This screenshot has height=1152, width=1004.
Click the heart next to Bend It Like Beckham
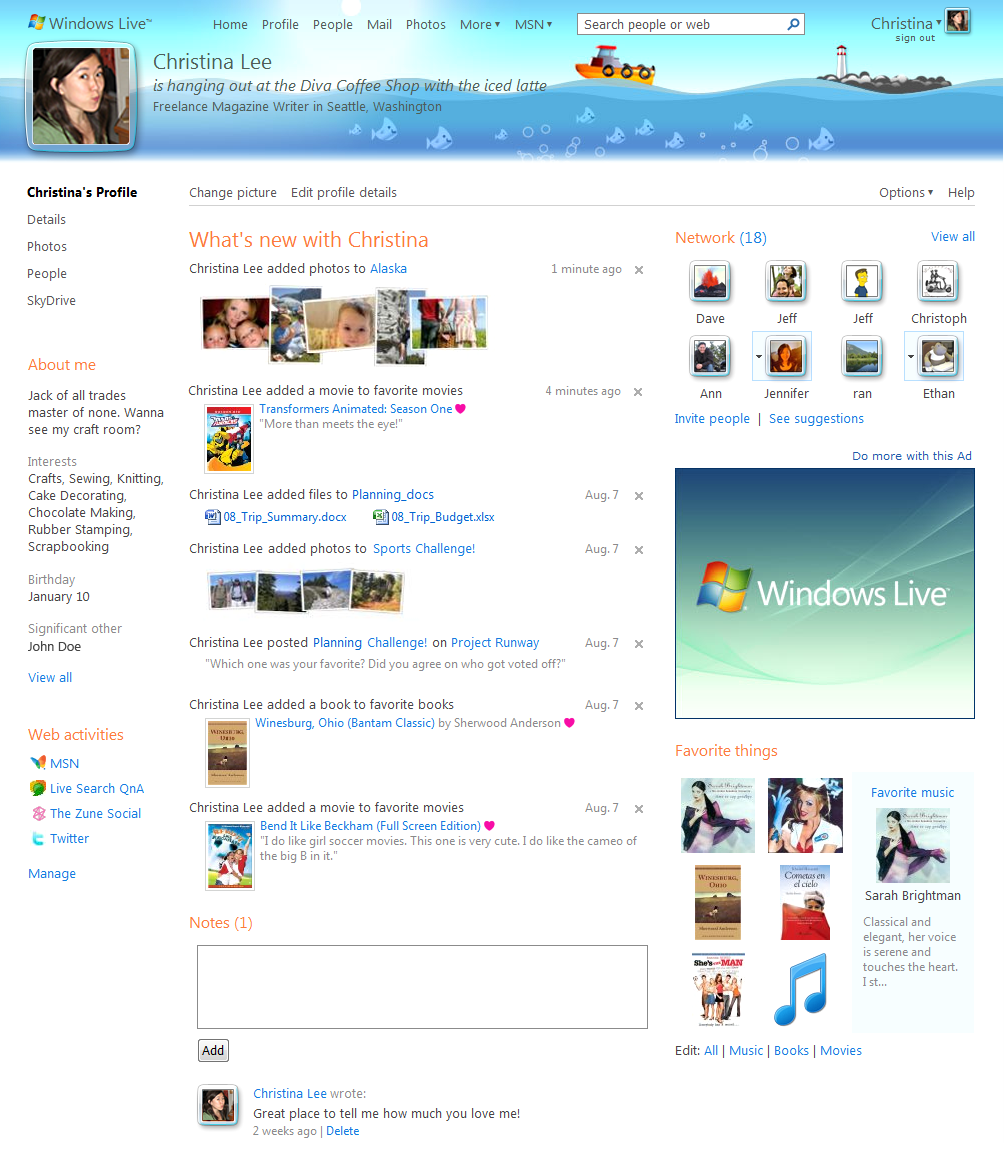[490, 826]
